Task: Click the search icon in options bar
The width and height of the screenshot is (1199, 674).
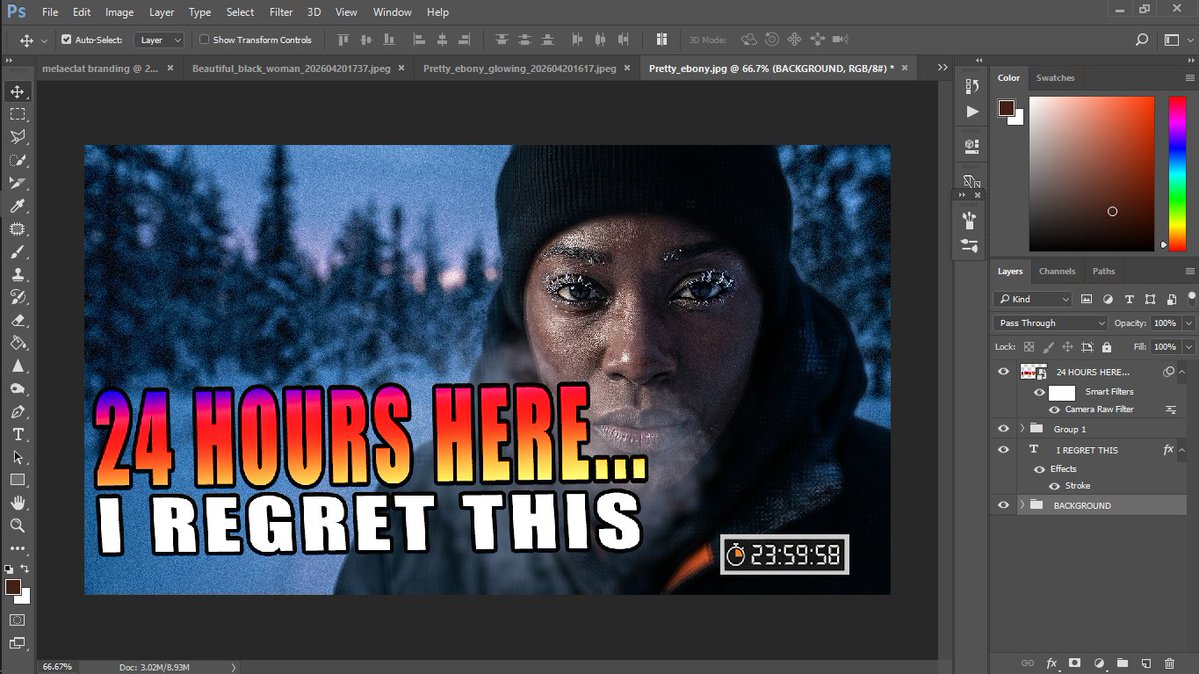Action: pos(1142,40)
